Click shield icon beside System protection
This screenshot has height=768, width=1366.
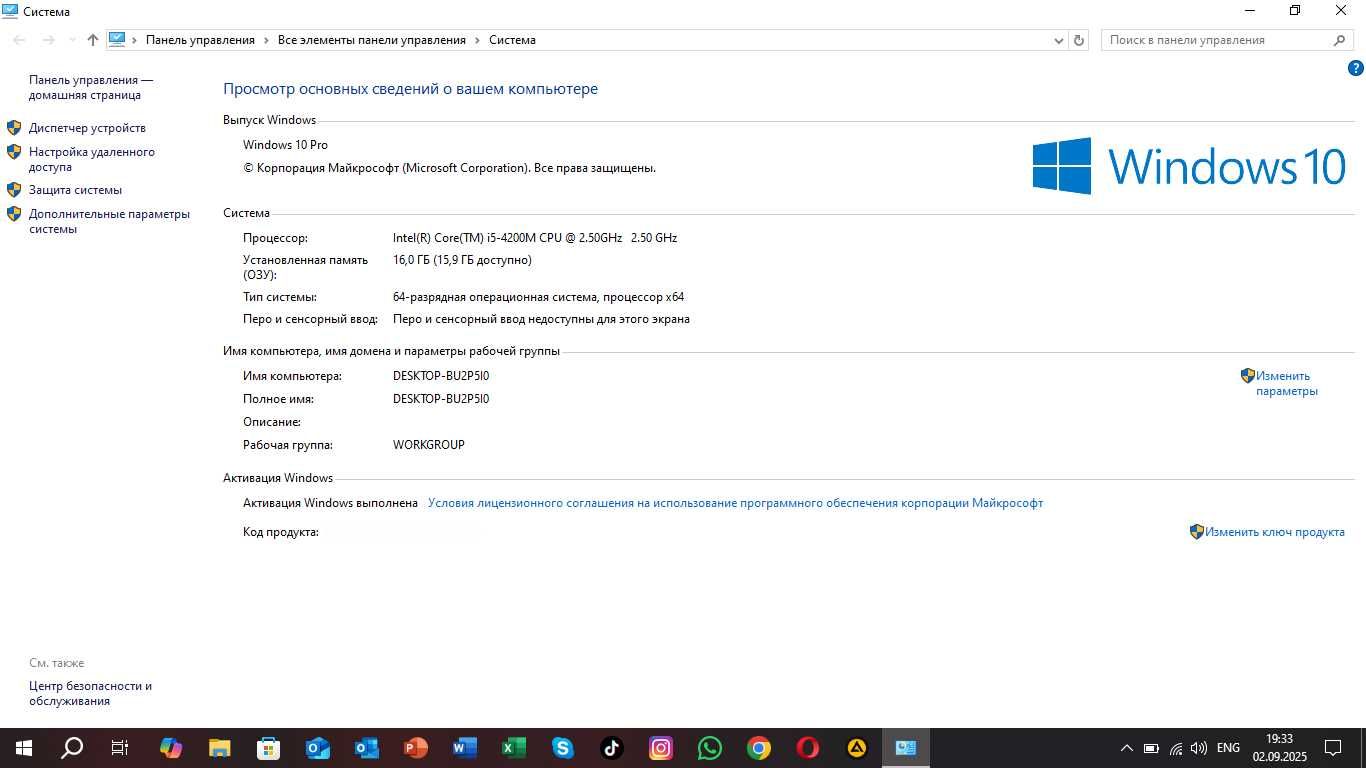[14, 190]
